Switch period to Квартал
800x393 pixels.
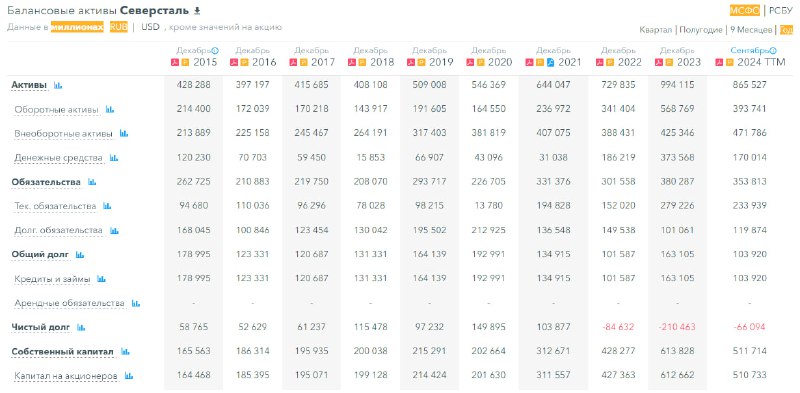coord(656,30)
